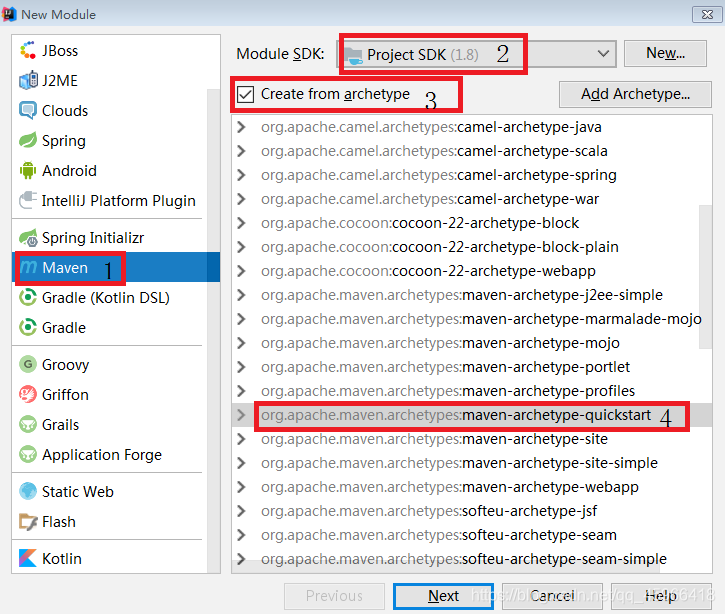Click the J2ME phone icon

(x=28, y=80)
